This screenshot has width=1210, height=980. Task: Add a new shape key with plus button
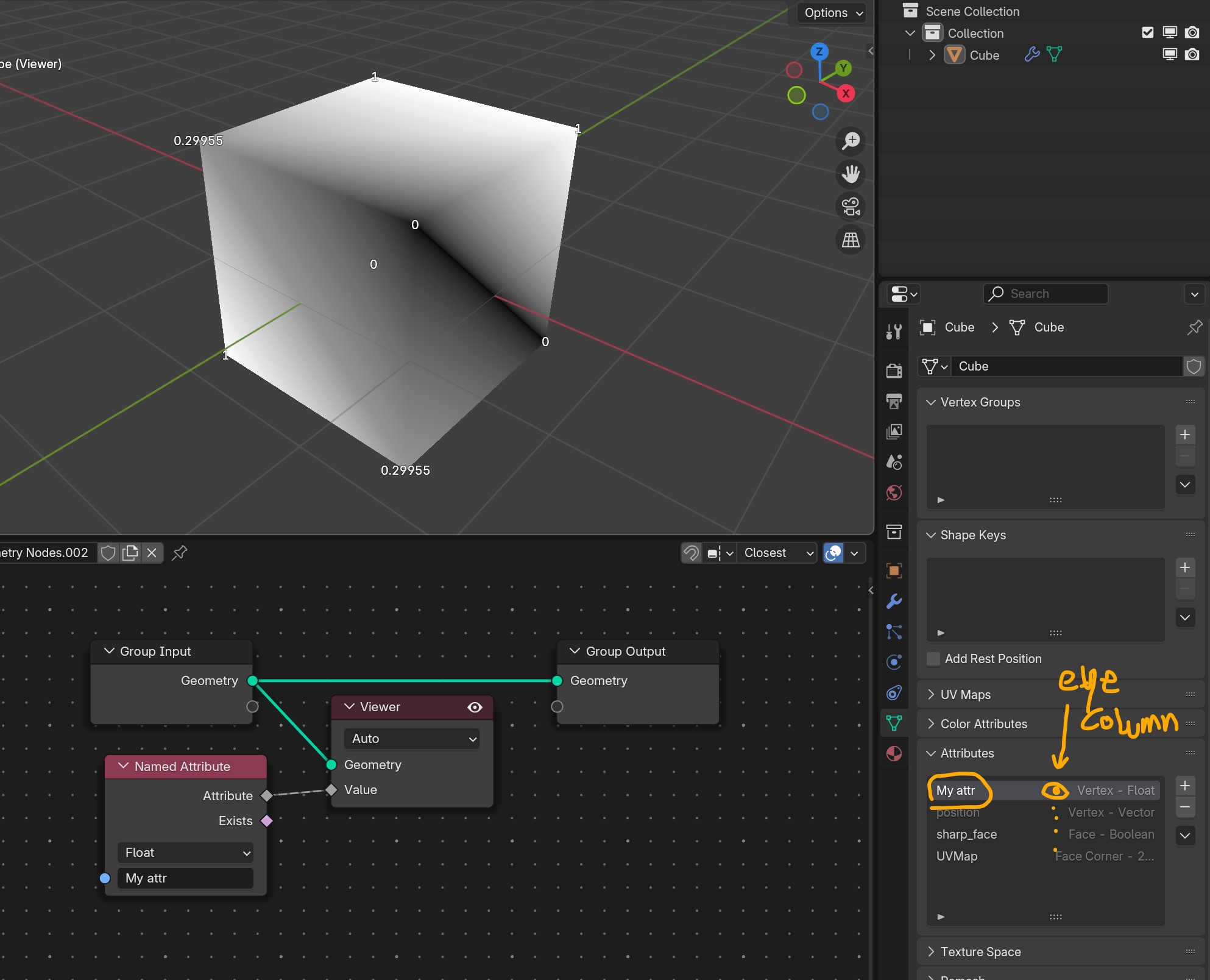[1185, 567]
